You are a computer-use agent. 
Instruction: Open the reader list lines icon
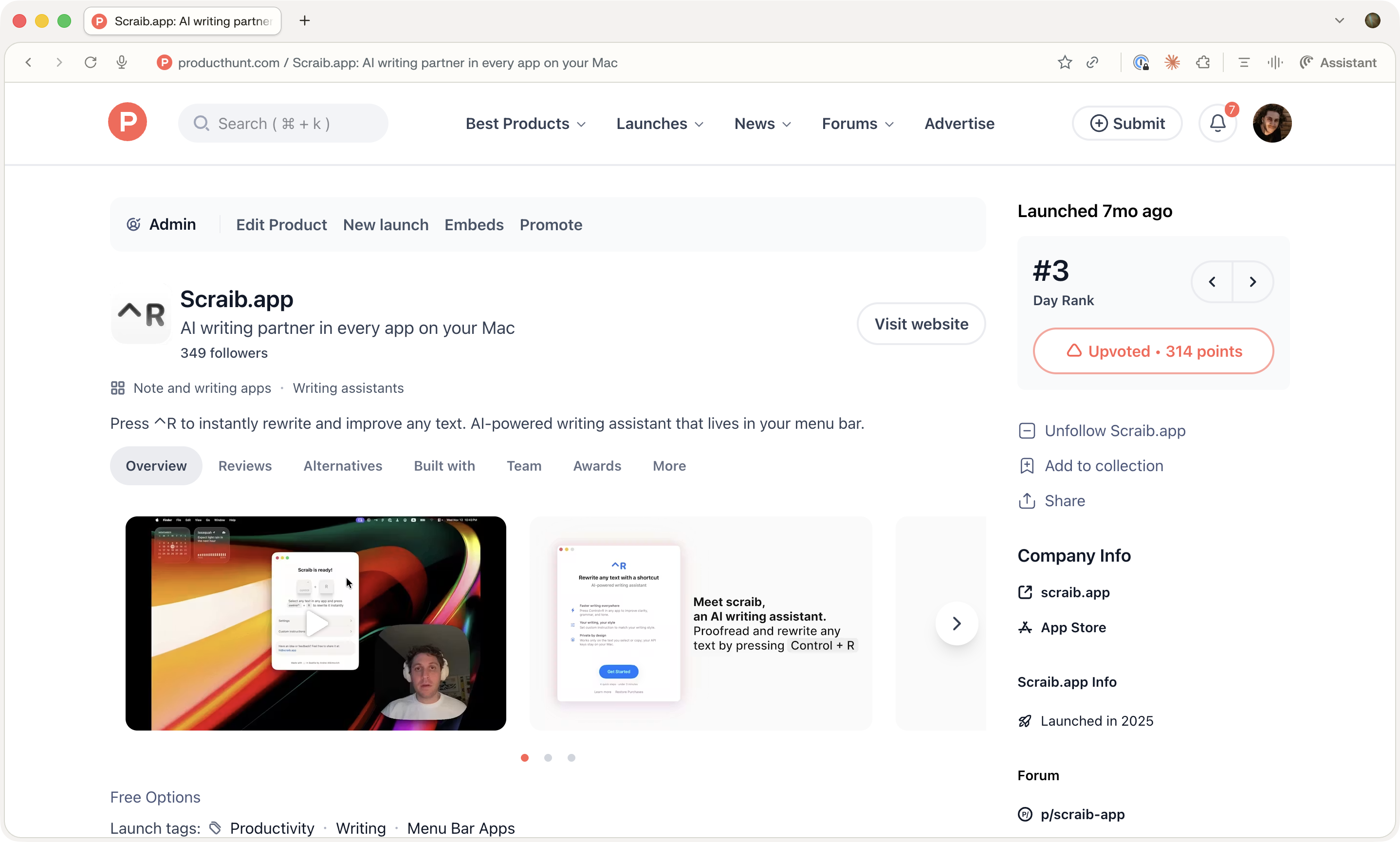1244,62
